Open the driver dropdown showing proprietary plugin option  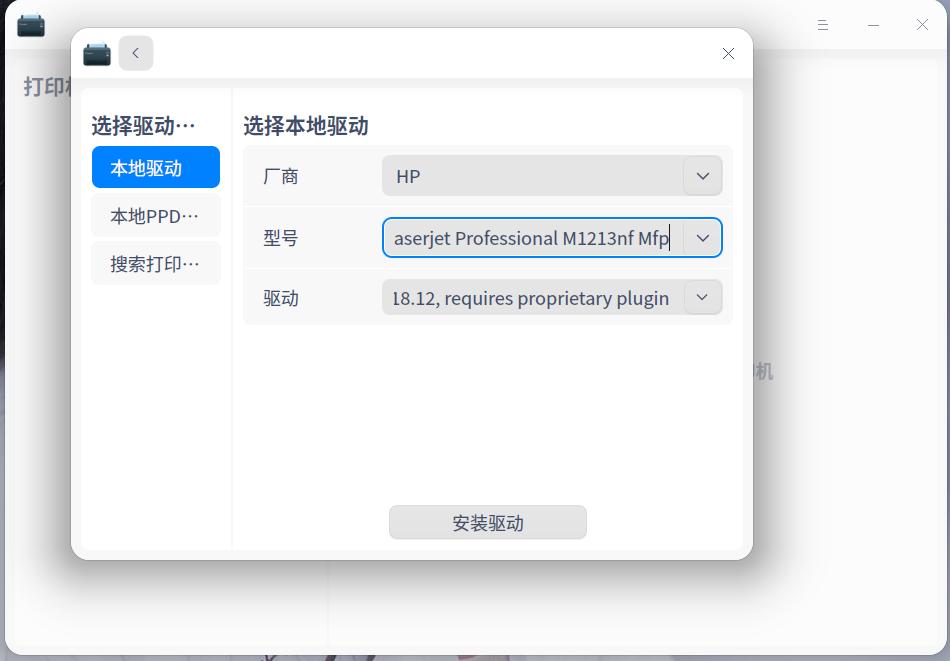(552, 297)
